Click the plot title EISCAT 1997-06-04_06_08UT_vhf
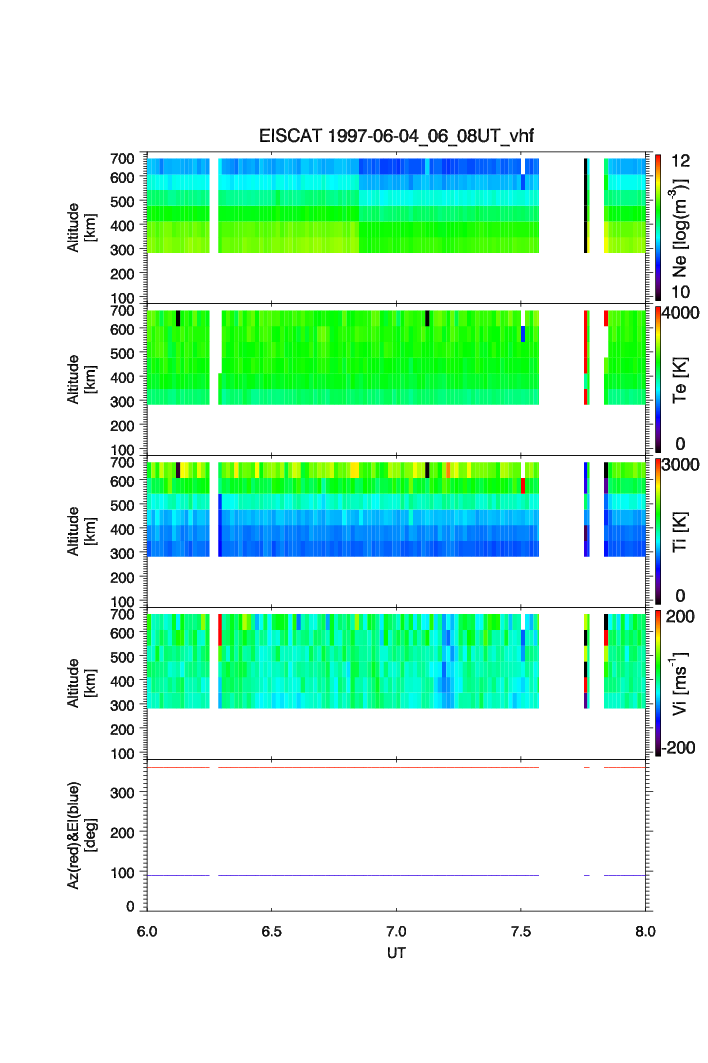708x1063 pixels. [x=396, y=136]
